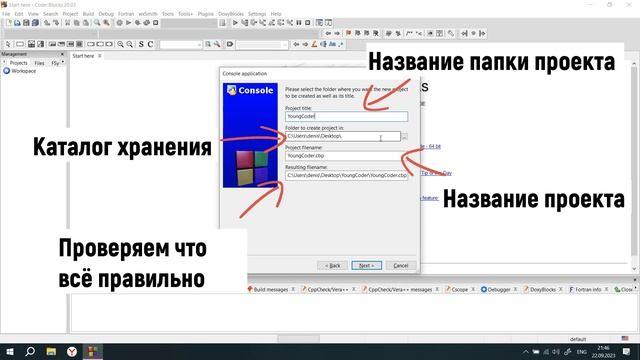Open the Fortran info log tab

[588, 289]
